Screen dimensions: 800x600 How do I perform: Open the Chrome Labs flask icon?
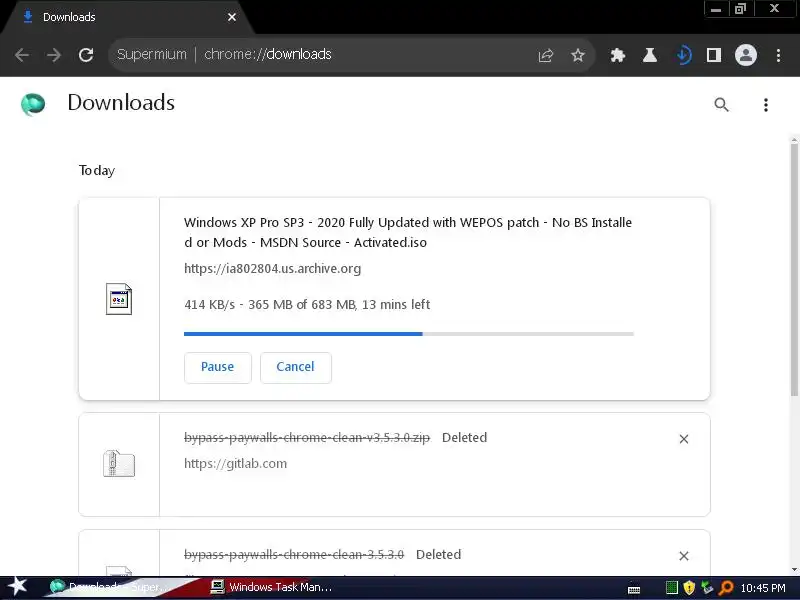point(649,55)
